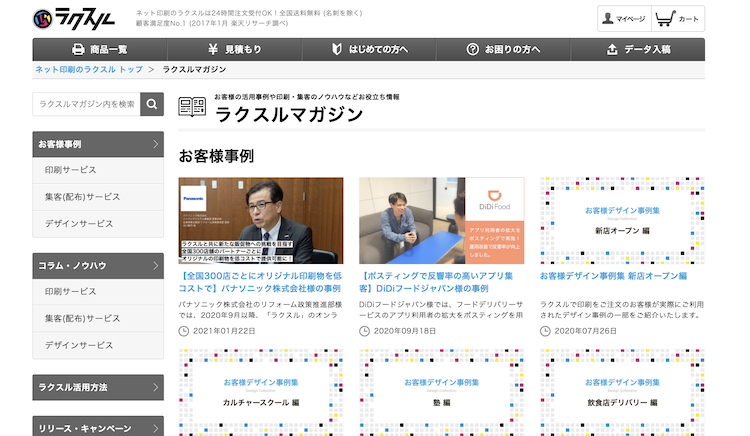750x436 pixels.
Task: Focus the ラクスルマガジン内を検索 search field
Action: coord(87,104)
